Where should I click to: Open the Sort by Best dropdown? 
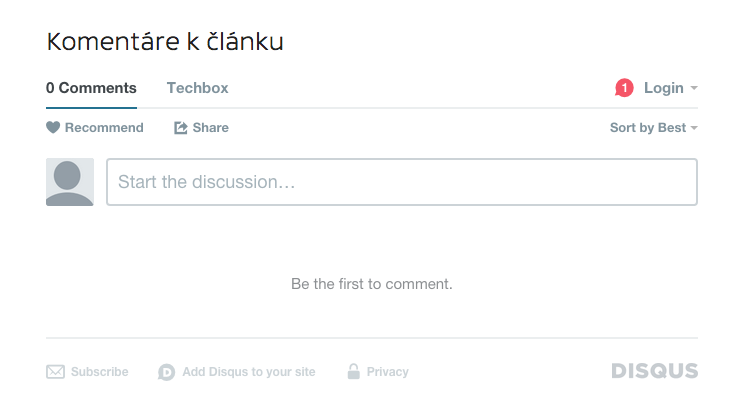tap(654, 127)
